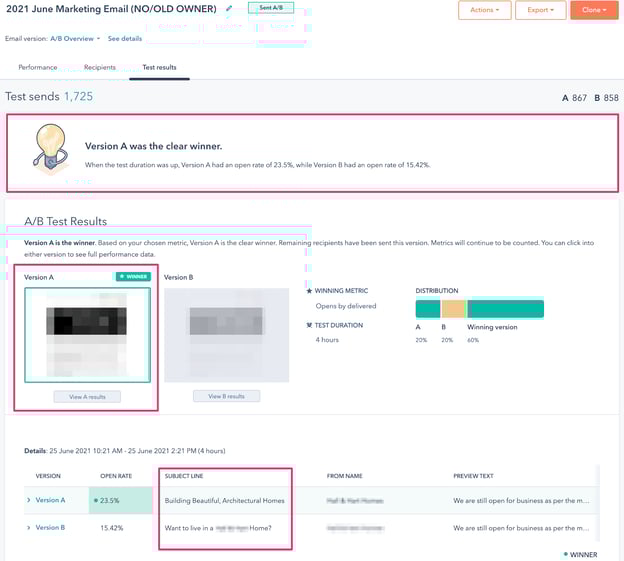Viewport: 624px width, 561px height.
Task: Click the View B results button
Action: 226,396
